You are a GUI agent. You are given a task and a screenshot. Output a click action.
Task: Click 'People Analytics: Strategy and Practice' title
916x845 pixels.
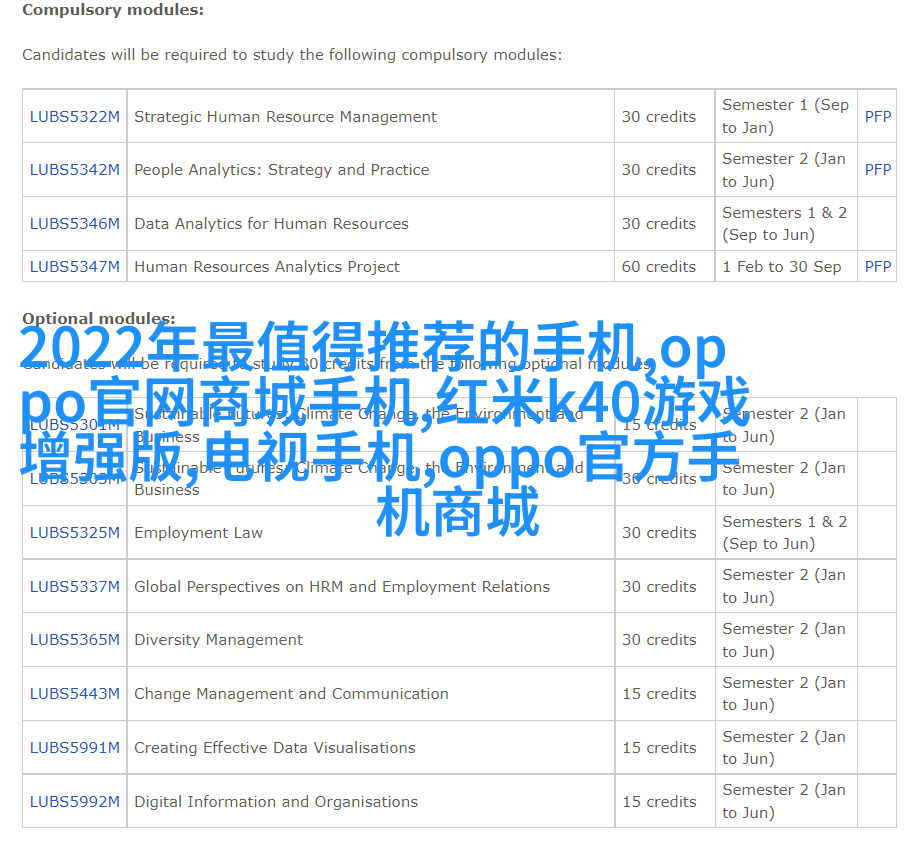tap(282, 170)
